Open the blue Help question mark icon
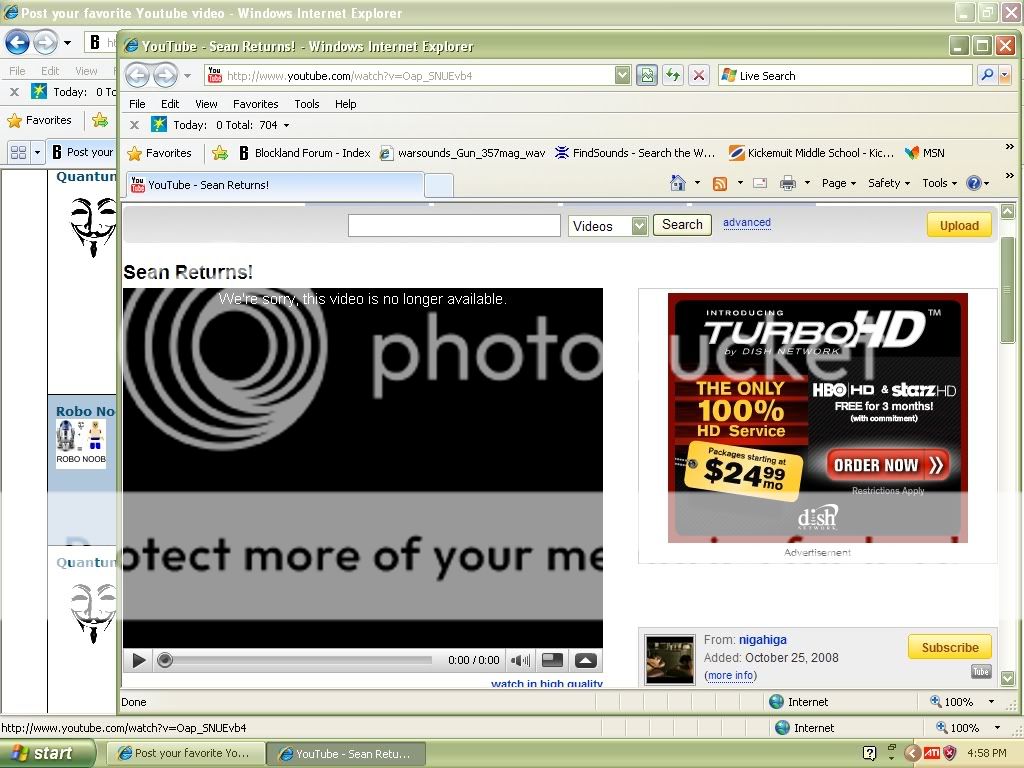 973,184
